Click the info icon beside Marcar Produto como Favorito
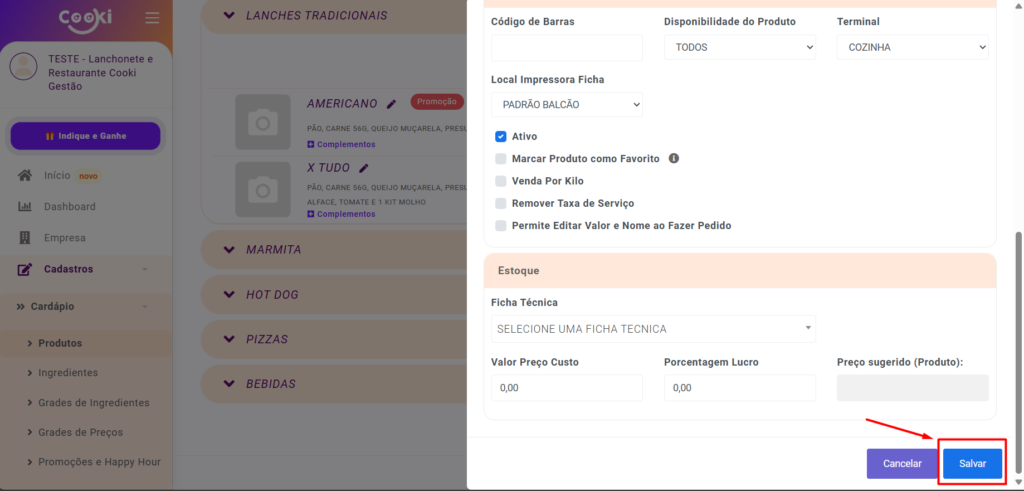Viewport: 1024px width, 491px height. click(674, 158)
